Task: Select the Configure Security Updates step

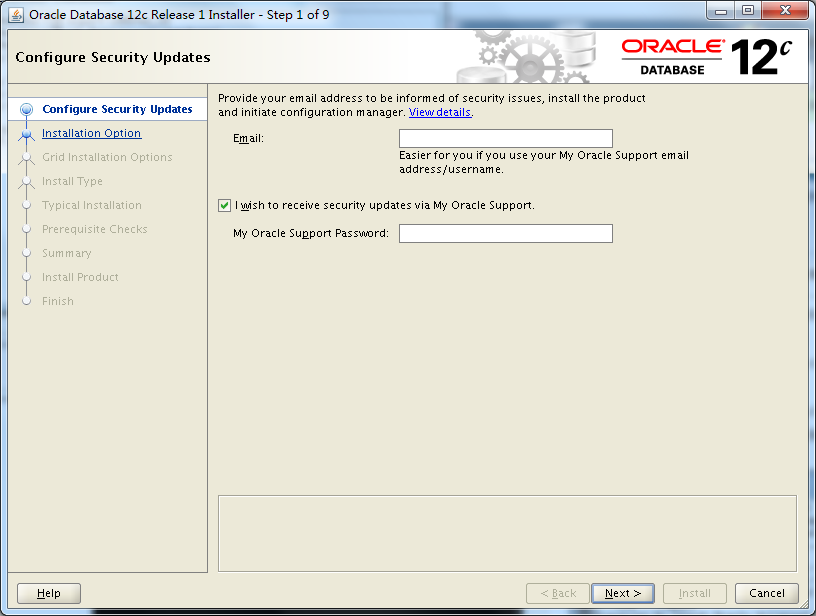Action: click(117, 109)
